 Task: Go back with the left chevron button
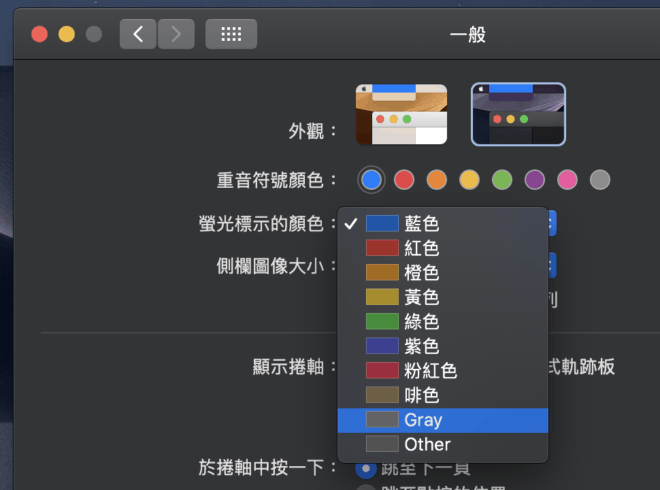[138, 34]
